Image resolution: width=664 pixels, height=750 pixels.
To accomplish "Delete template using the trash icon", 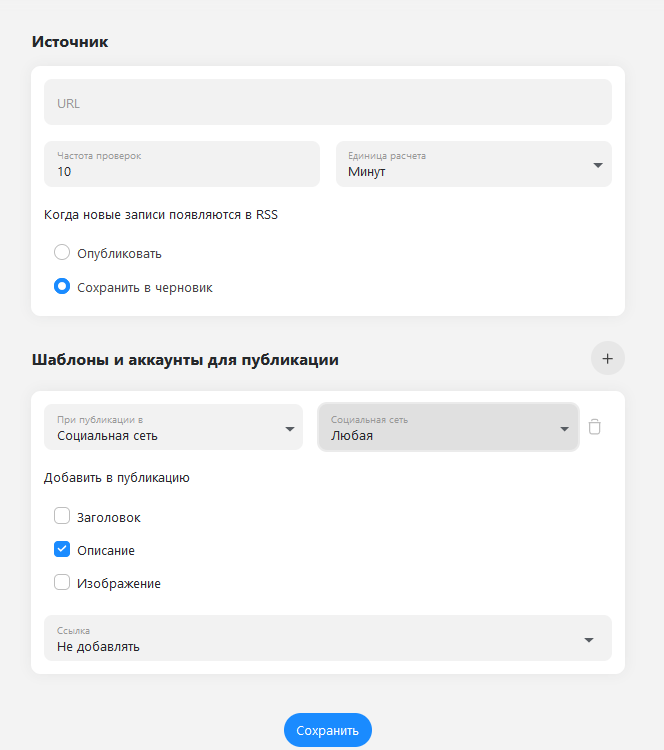I will coord(595,427).
